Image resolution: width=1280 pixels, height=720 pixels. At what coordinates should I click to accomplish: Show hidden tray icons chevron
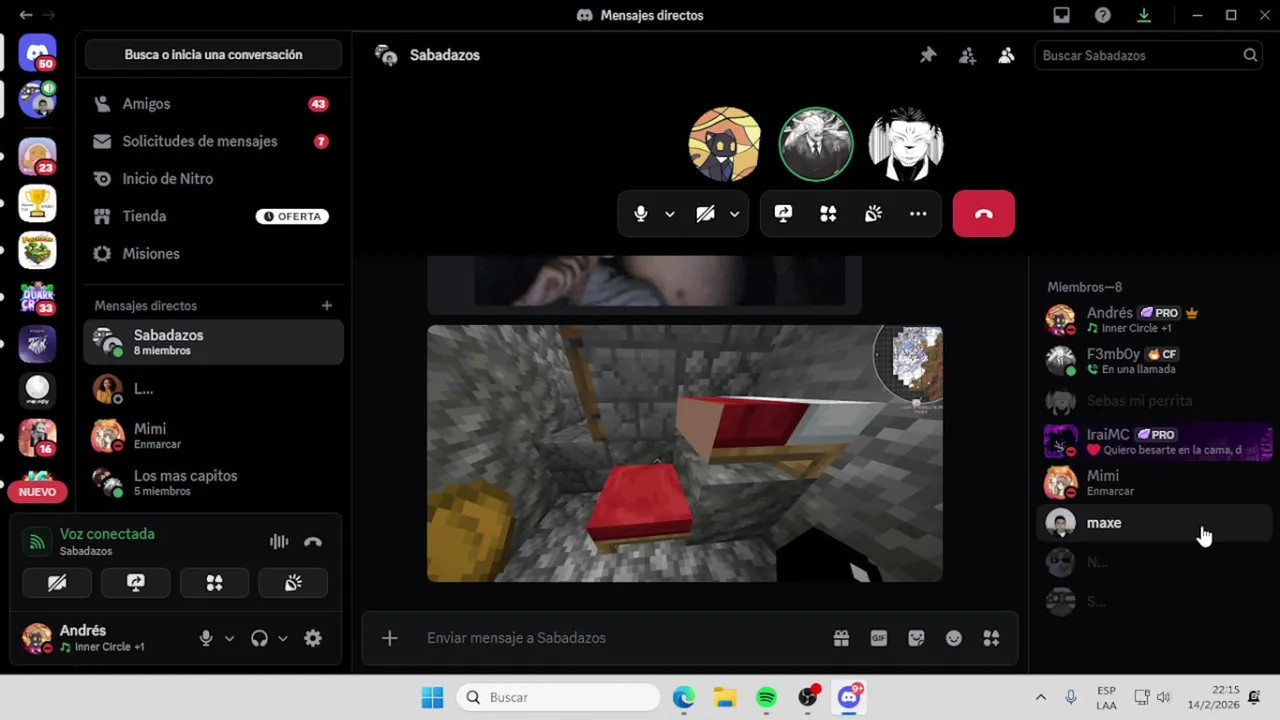pos(1040,697)
